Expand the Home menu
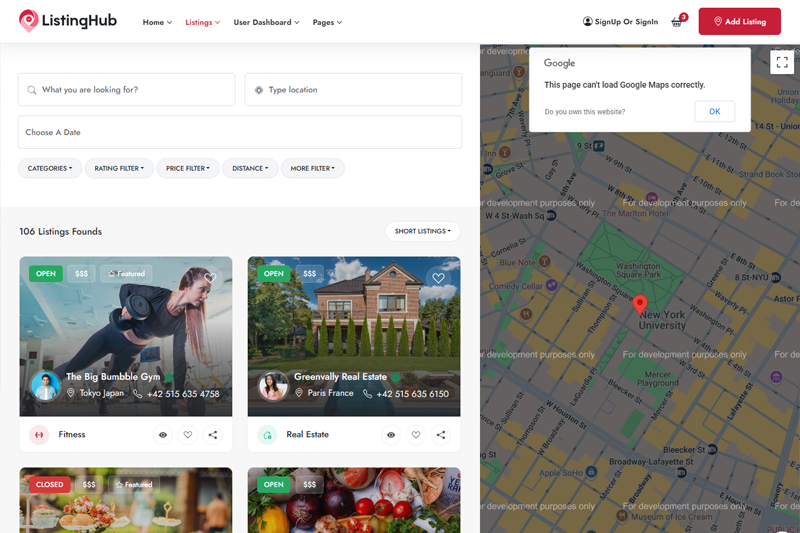Screen dimensions: 800x533 157,22
